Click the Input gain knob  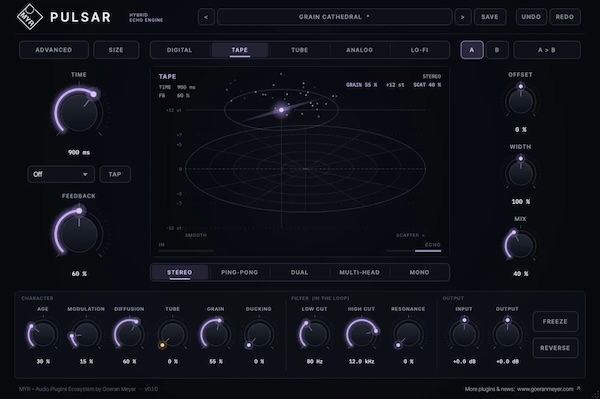[x=464, y=334]
